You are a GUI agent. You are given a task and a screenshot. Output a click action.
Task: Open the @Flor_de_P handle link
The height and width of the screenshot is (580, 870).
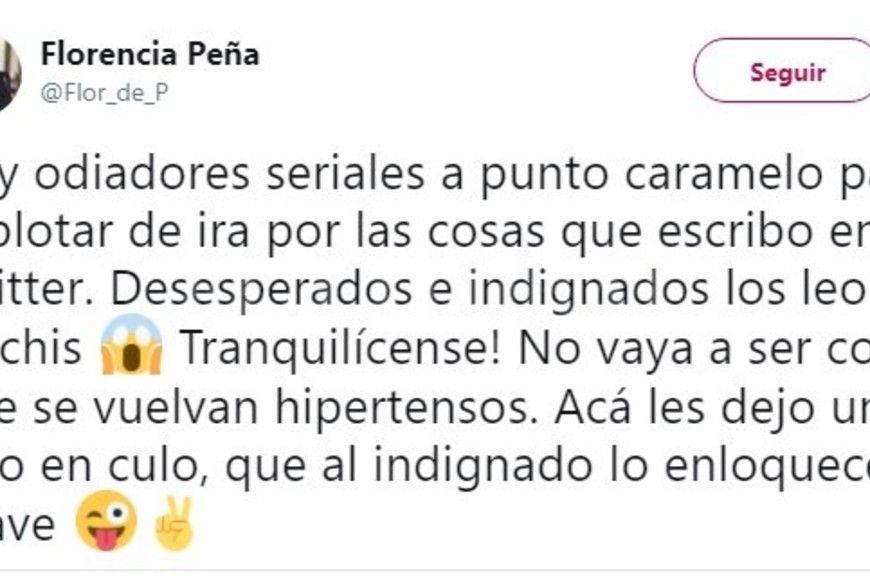[105, 94]
